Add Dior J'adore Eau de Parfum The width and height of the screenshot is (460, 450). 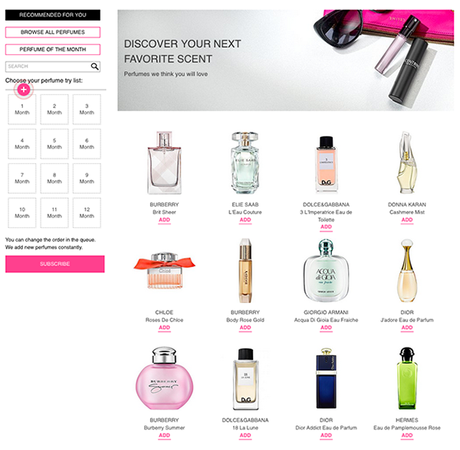[x=407, y=328]
